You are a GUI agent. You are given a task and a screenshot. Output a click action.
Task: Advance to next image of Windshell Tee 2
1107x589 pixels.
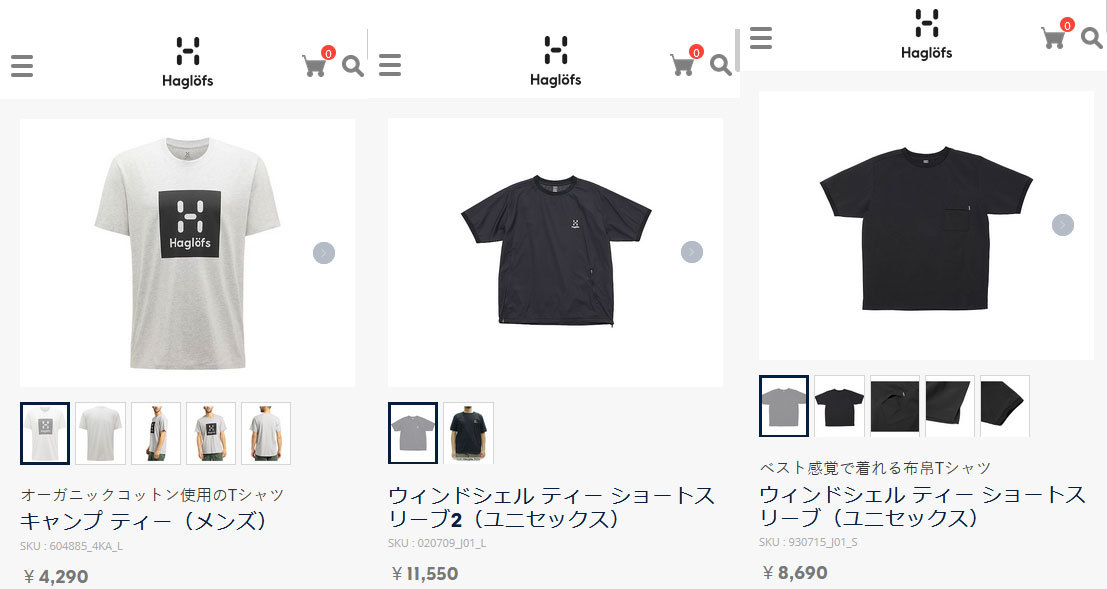692,252
